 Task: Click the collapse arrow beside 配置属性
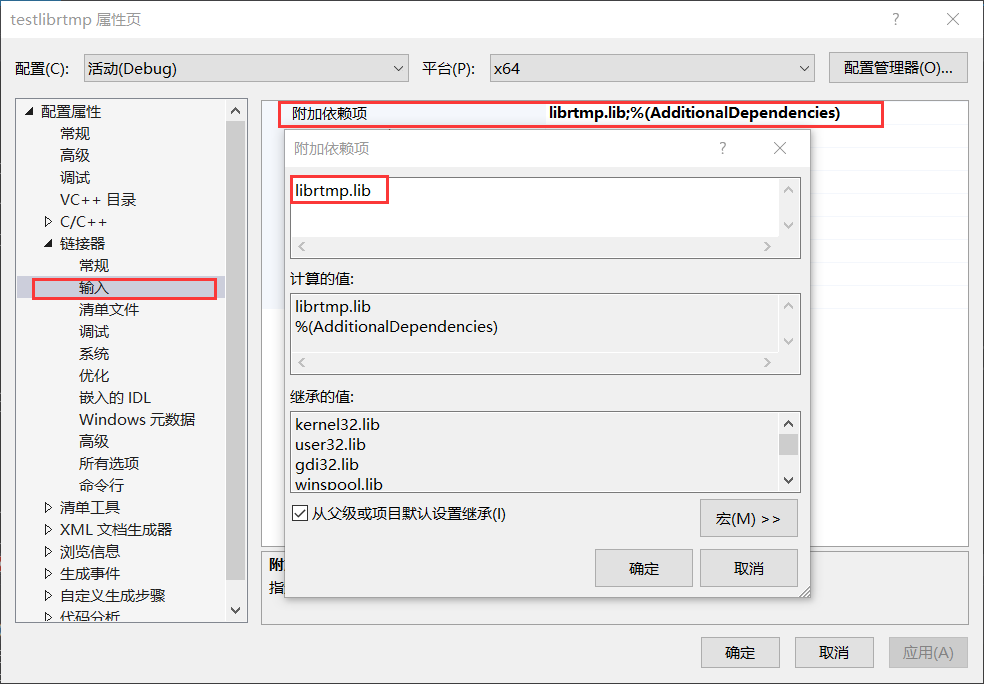pos(28,112)
